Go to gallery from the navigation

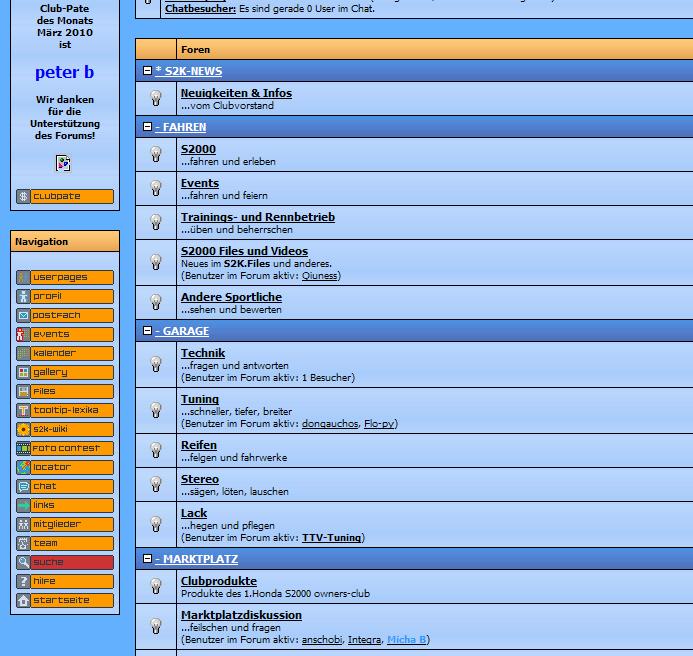click(65, 372)
